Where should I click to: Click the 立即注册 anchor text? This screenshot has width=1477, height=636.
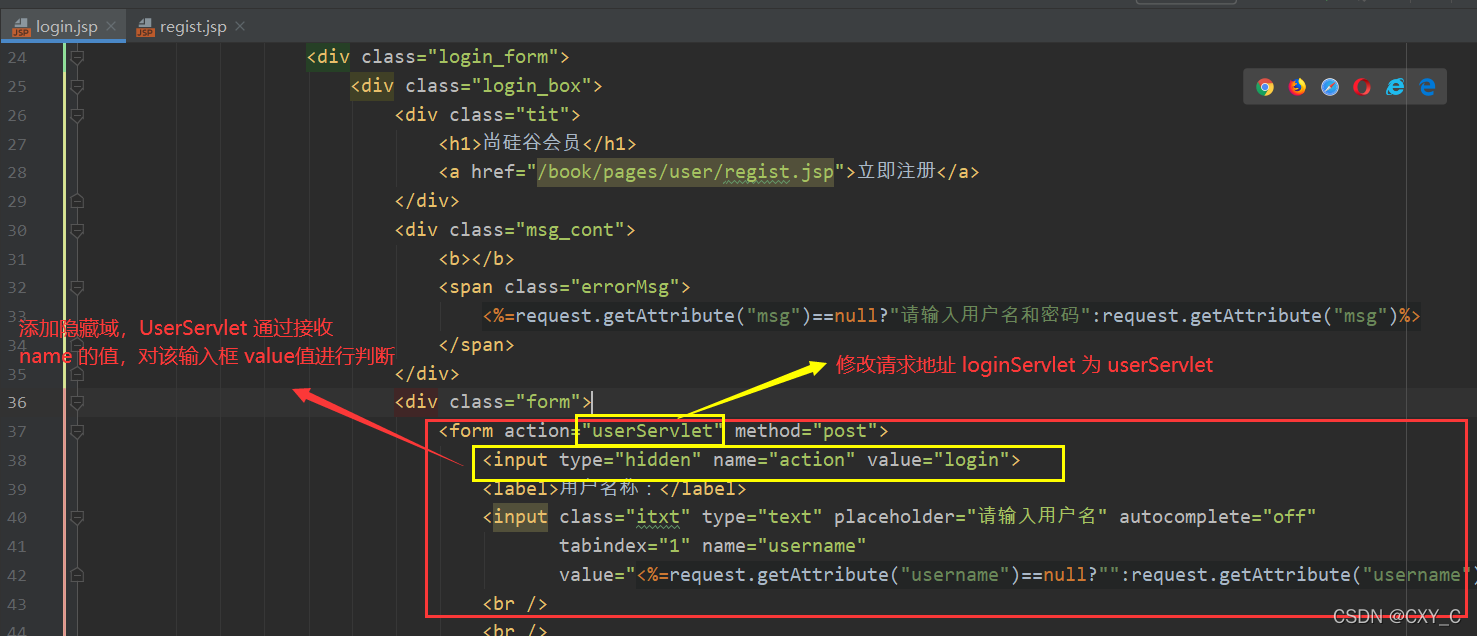coord(896,171)
